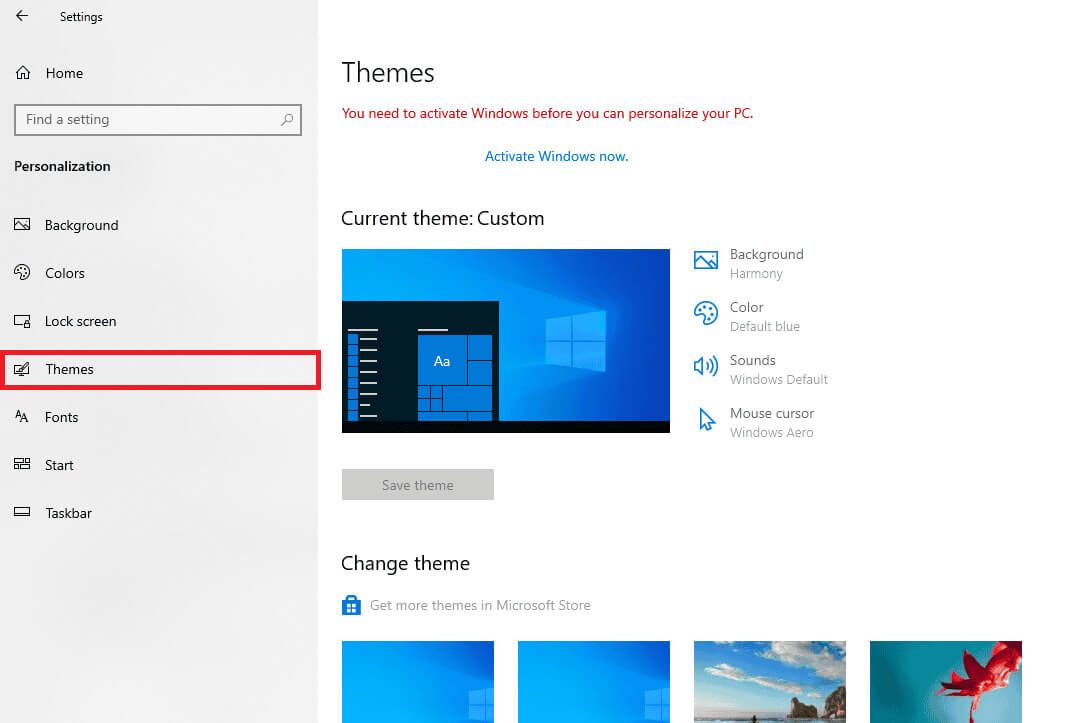Image resolution: width=1087 pixels, height=723 pixels.
Task: Open Color Default blue theme setting
Action: coord(747,316)
